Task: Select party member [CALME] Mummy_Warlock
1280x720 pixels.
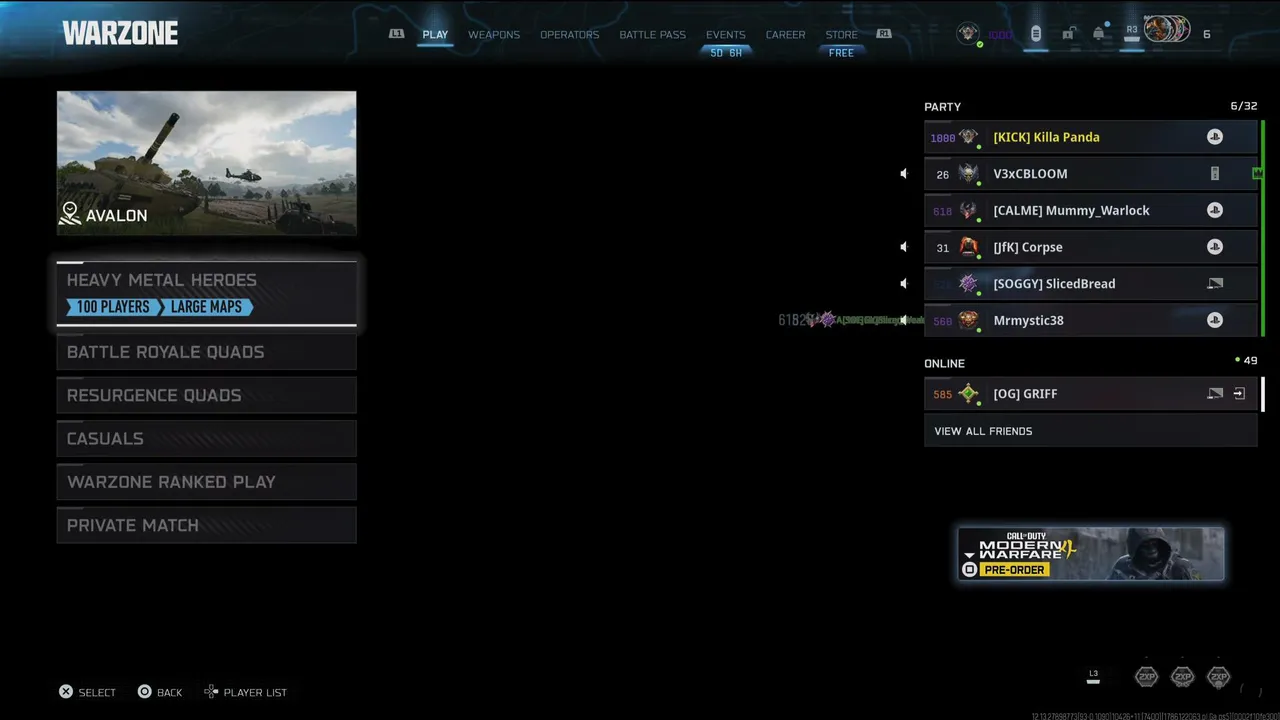Action: click(1090, 210)
